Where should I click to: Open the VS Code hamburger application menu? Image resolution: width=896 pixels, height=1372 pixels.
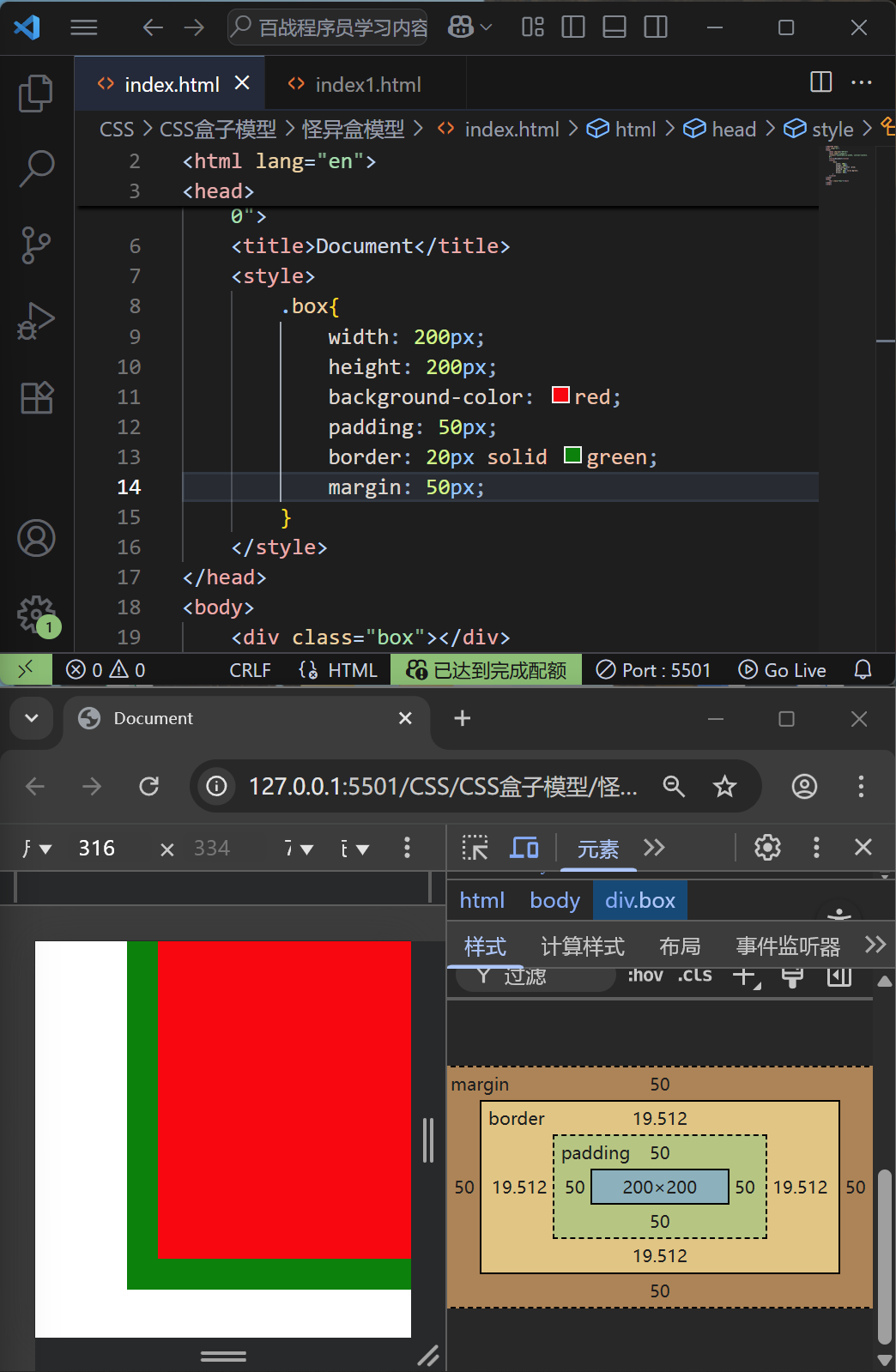[83, 27]
